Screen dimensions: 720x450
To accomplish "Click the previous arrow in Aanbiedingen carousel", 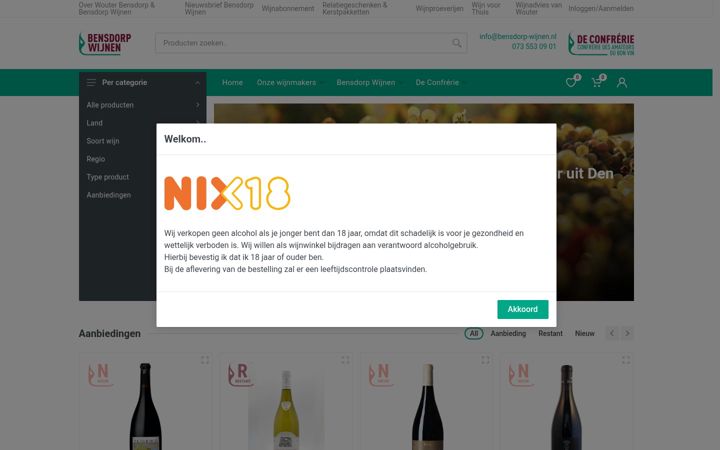I will tap(612, 333).
